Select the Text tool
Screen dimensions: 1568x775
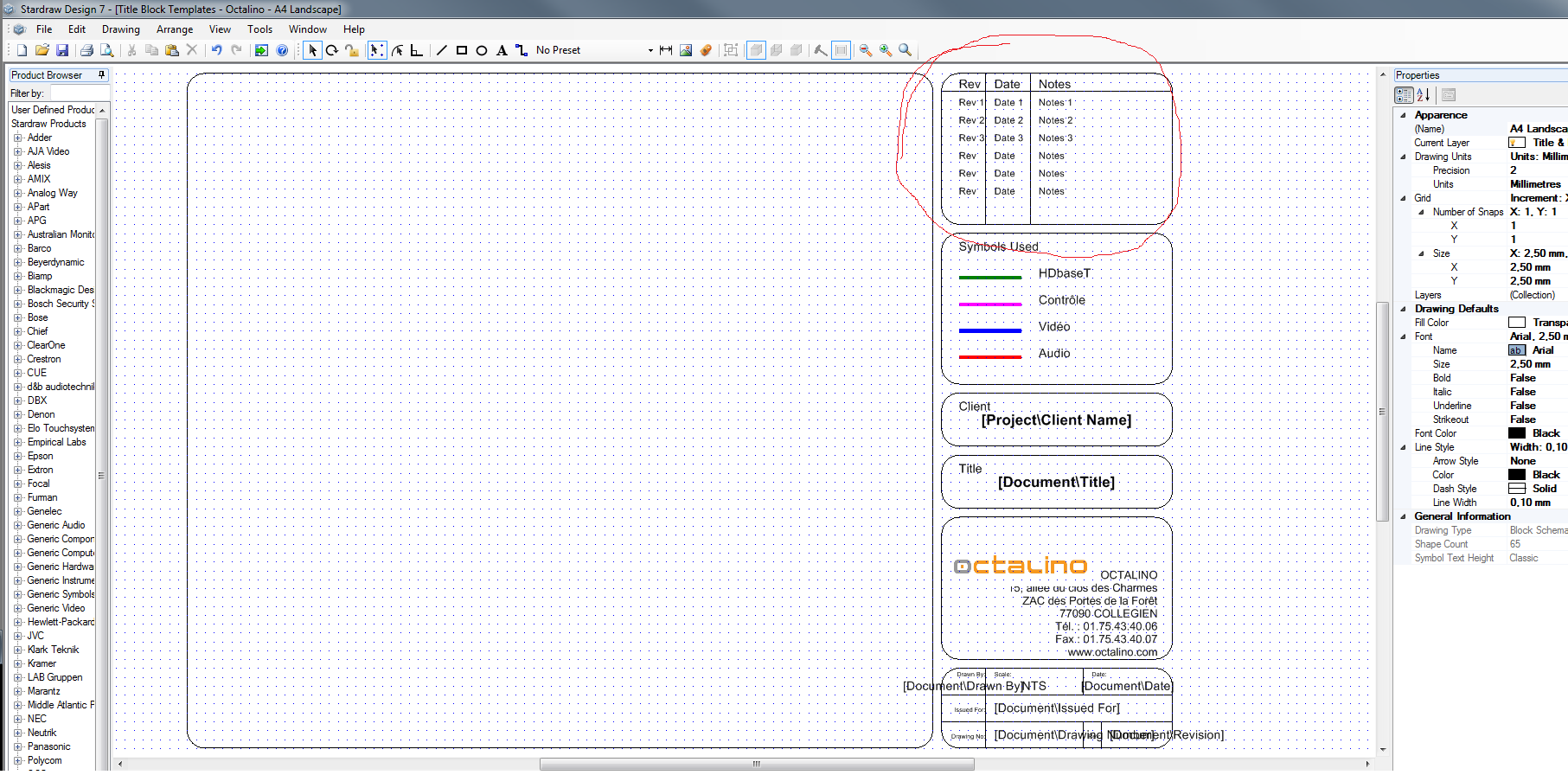click(502, 50)
